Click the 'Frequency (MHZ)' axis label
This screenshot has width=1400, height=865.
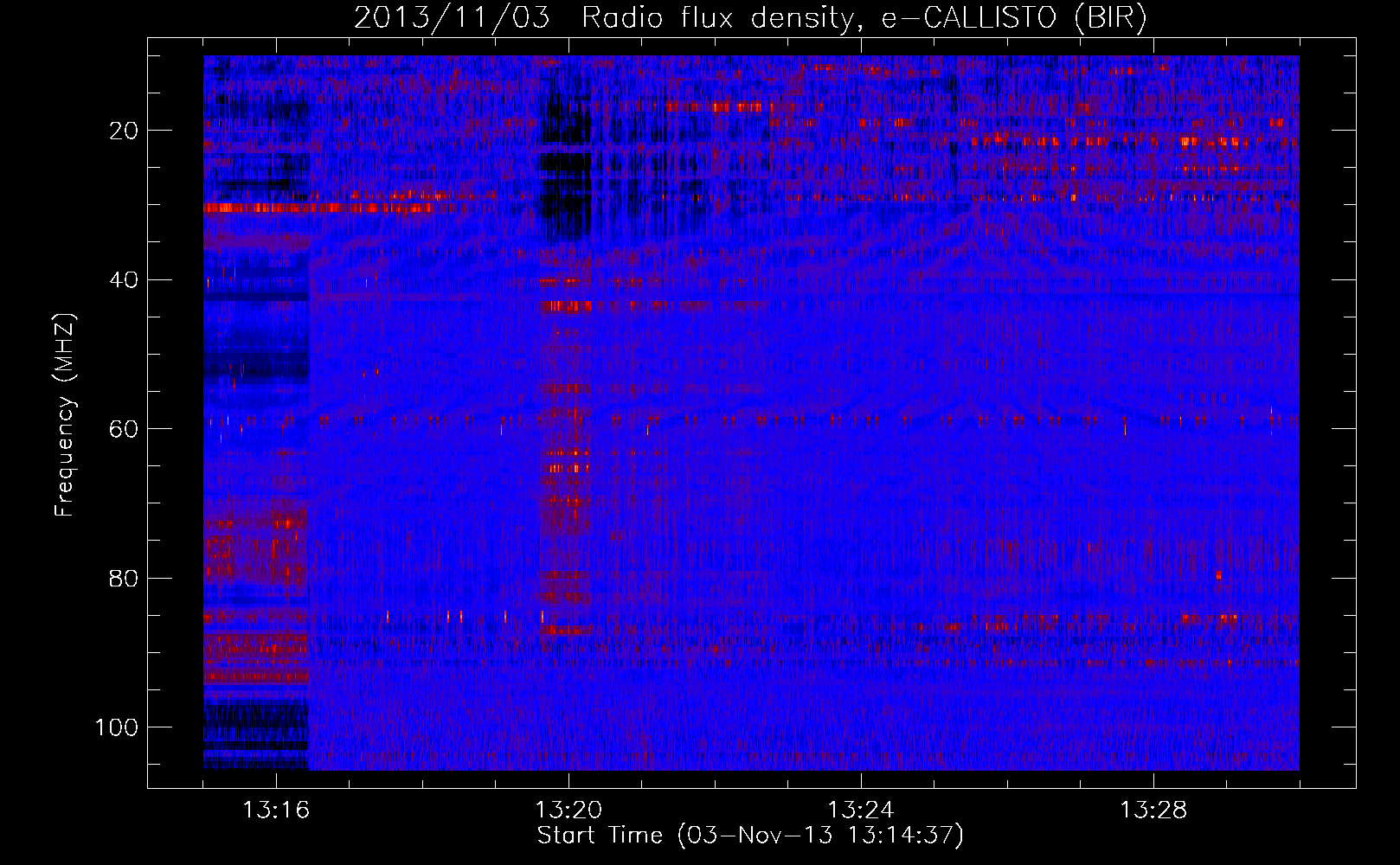click(65, 415)
